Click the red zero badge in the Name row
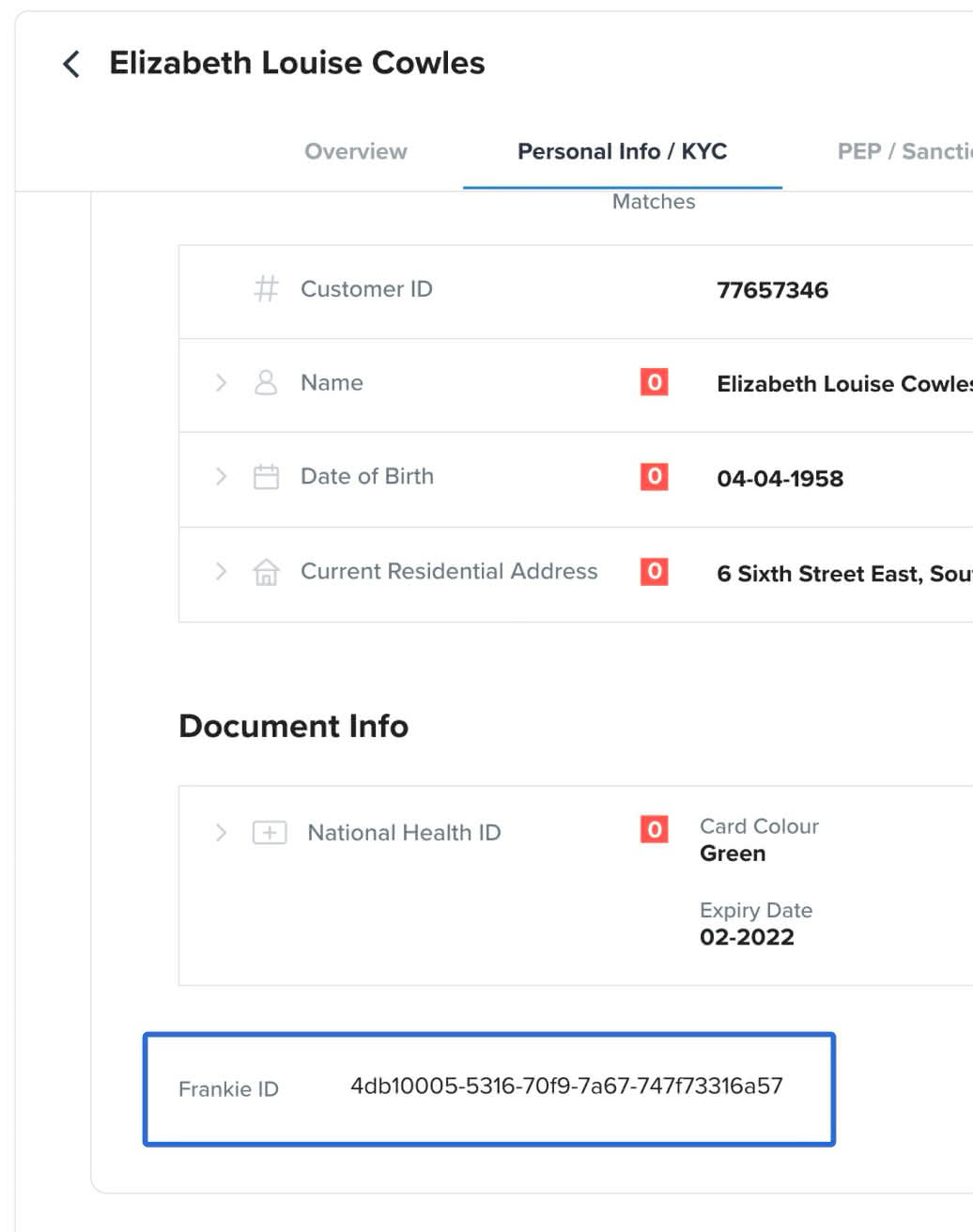The image size is (973, 1232). point(654,382)
